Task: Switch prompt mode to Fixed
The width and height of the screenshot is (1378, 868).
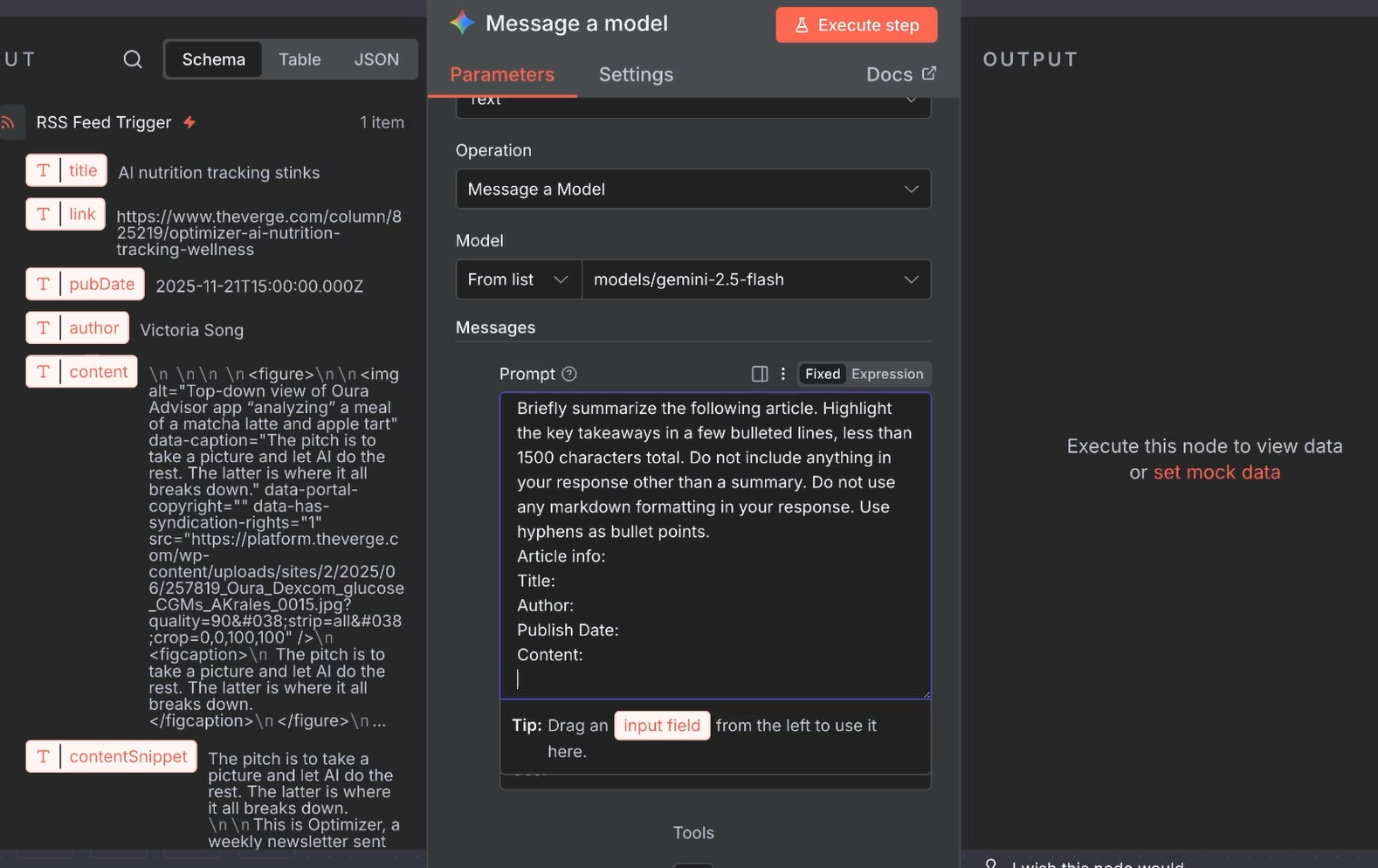Action: pyautogui.click(x=823, y=374)
